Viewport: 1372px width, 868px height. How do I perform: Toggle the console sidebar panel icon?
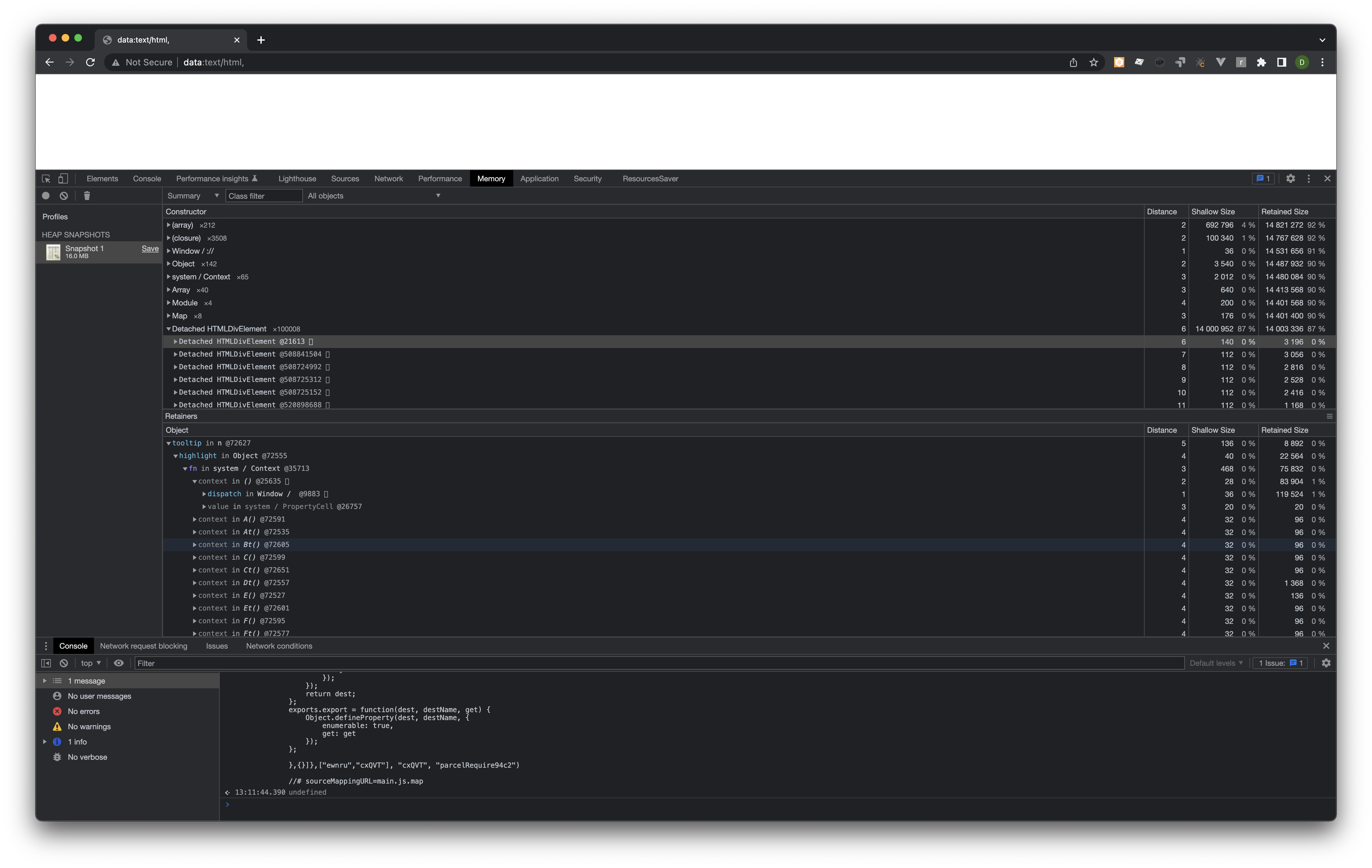(46, 663)
